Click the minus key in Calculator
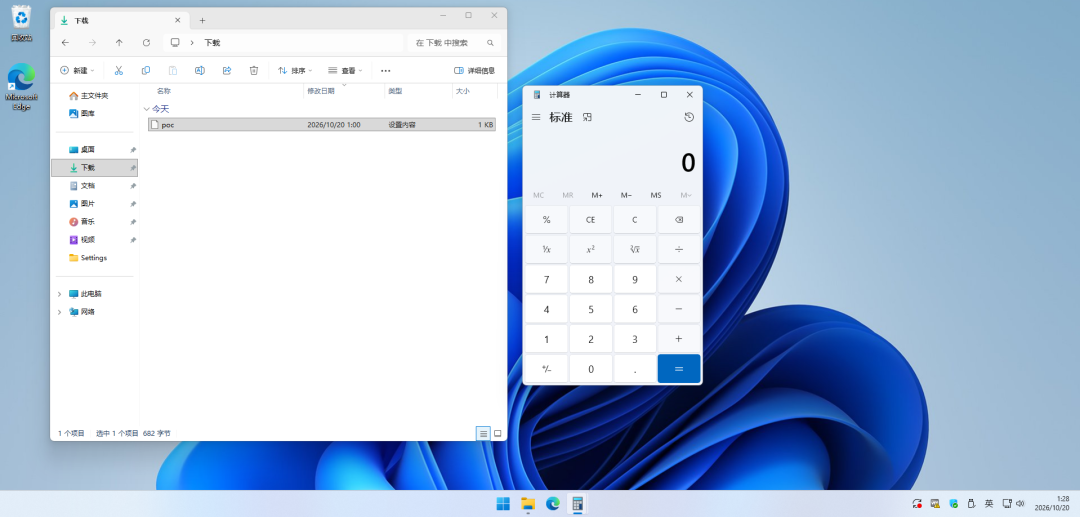This screenshot has width=1080, height=517. (x=678, y=309)
